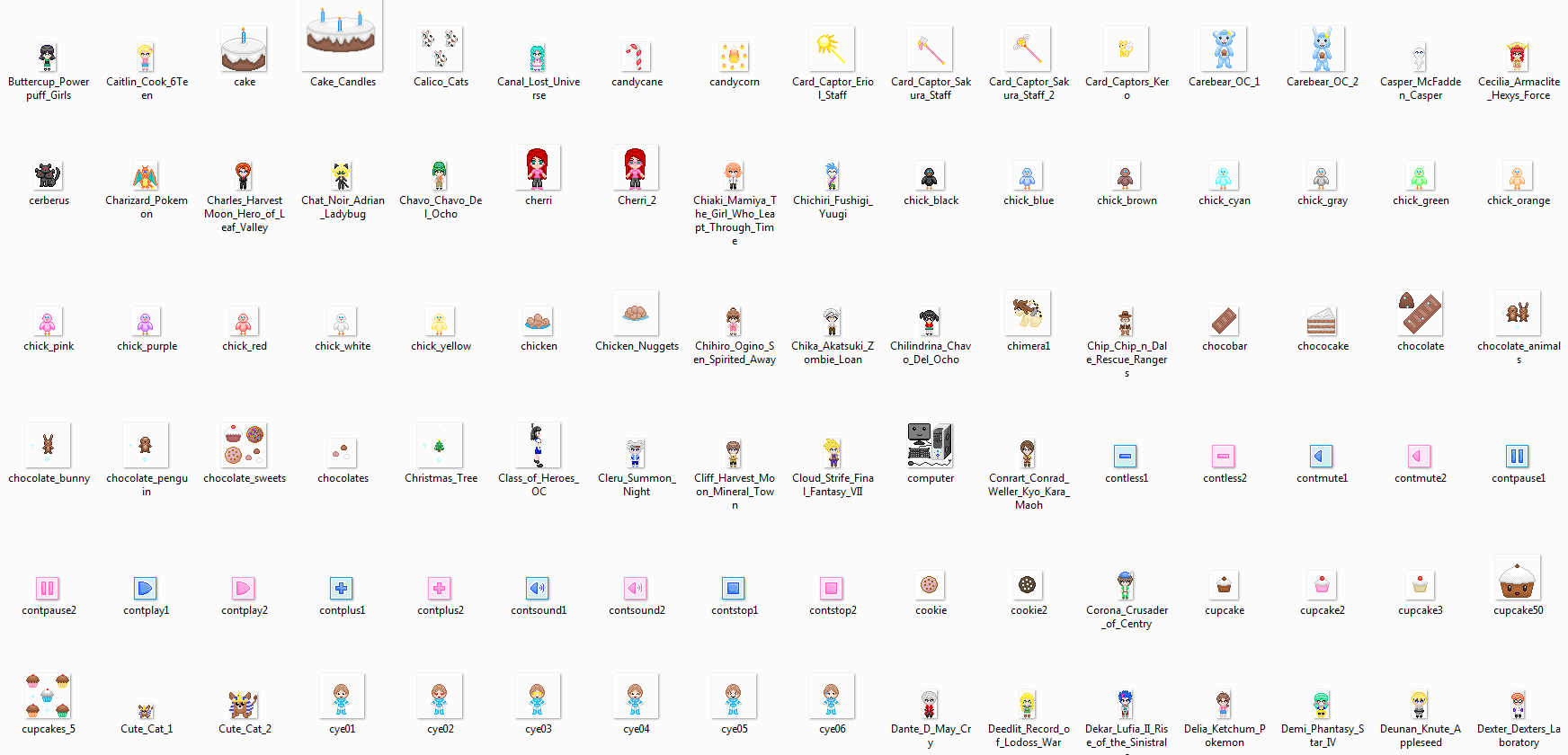
Task: Choose the chick_green icon
Action: tap(1420, 175)
